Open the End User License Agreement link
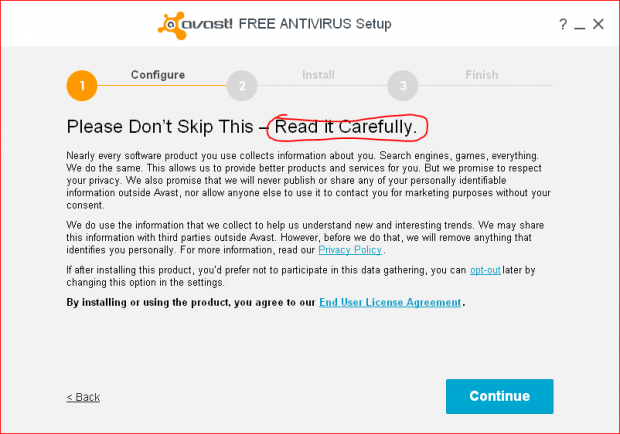This screenshot has height=434, width=620. [390, 302]
